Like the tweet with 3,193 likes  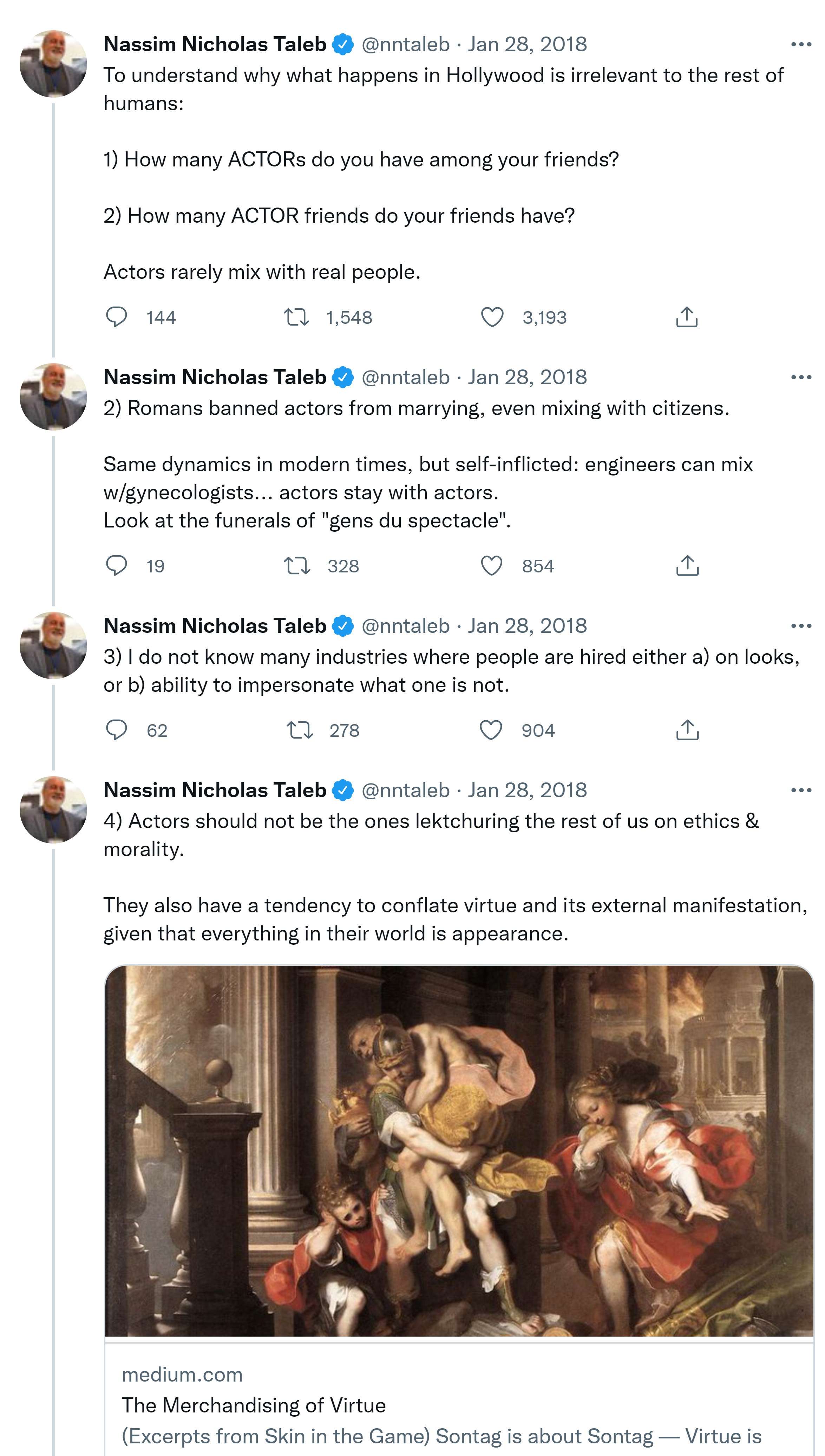[492, 317]
